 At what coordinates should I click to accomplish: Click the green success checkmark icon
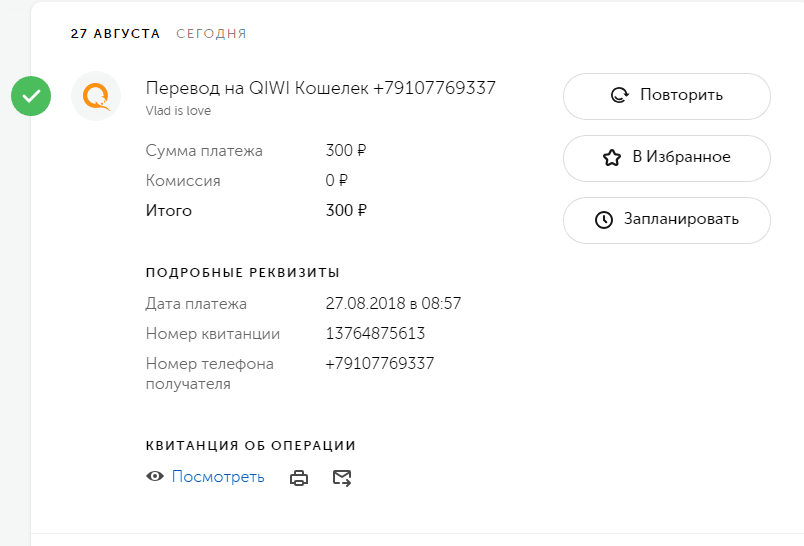coord(31,96)
